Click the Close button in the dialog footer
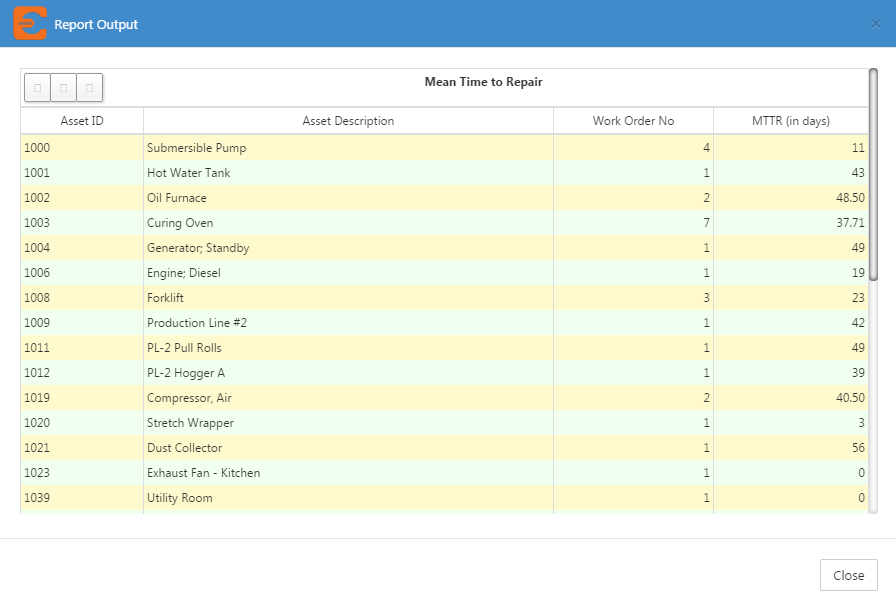Image resolution: width=896 pixels, height=609 pixels. click(849, 575)
